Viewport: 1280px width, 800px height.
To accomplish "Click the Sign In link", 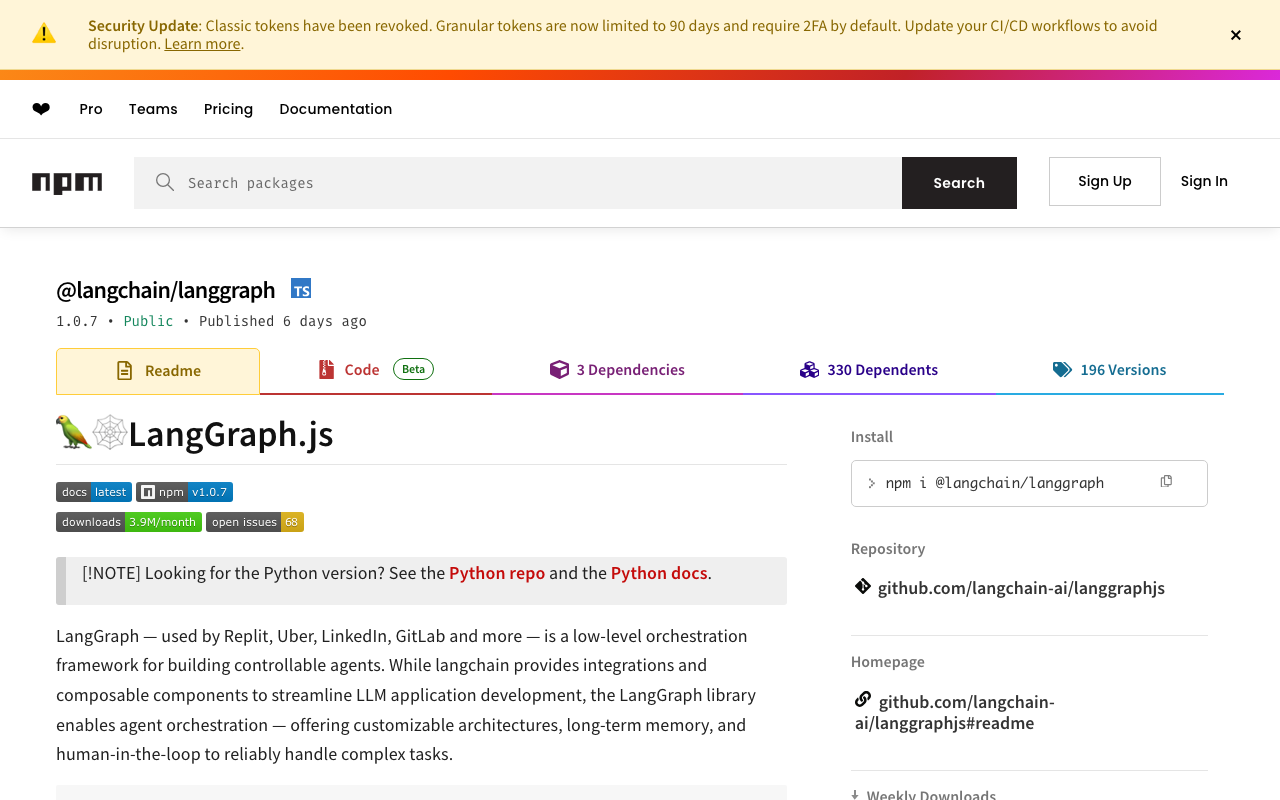I will (x=1204, y=181).
